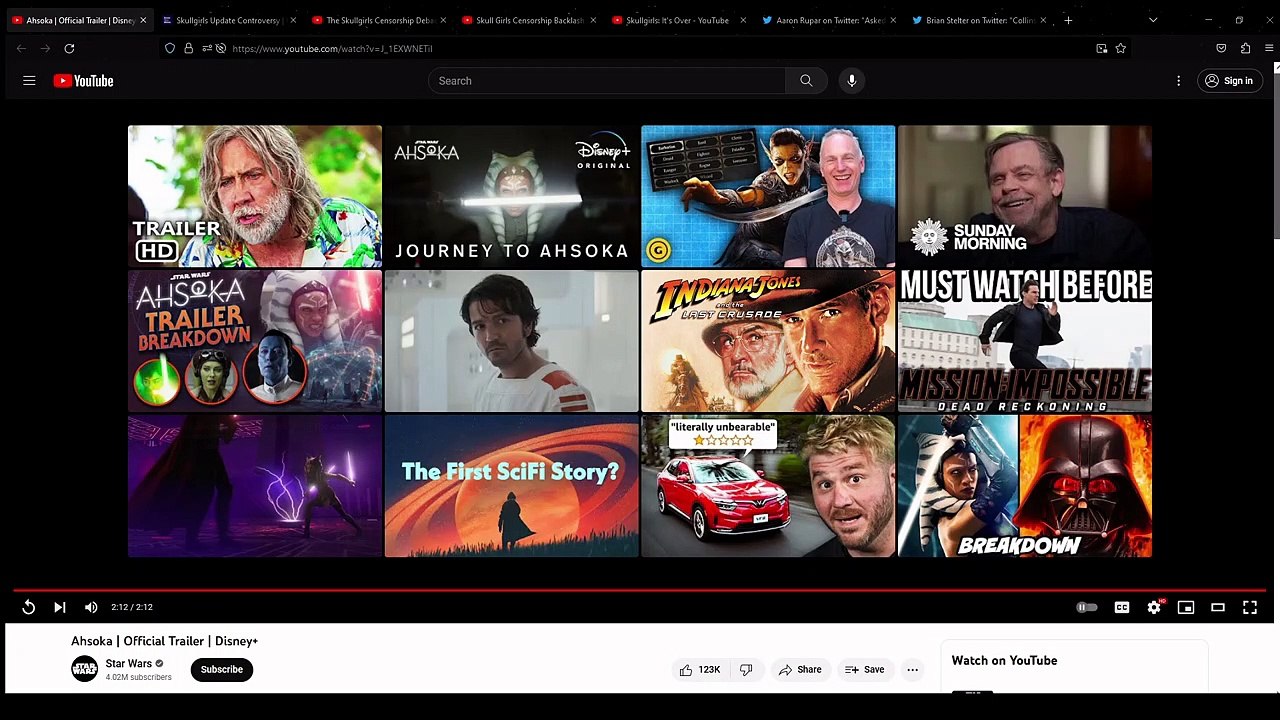The height and width of the screenshot is (720, 1280).
Task: Click the red video progress bar
Action: coord(640,590)
